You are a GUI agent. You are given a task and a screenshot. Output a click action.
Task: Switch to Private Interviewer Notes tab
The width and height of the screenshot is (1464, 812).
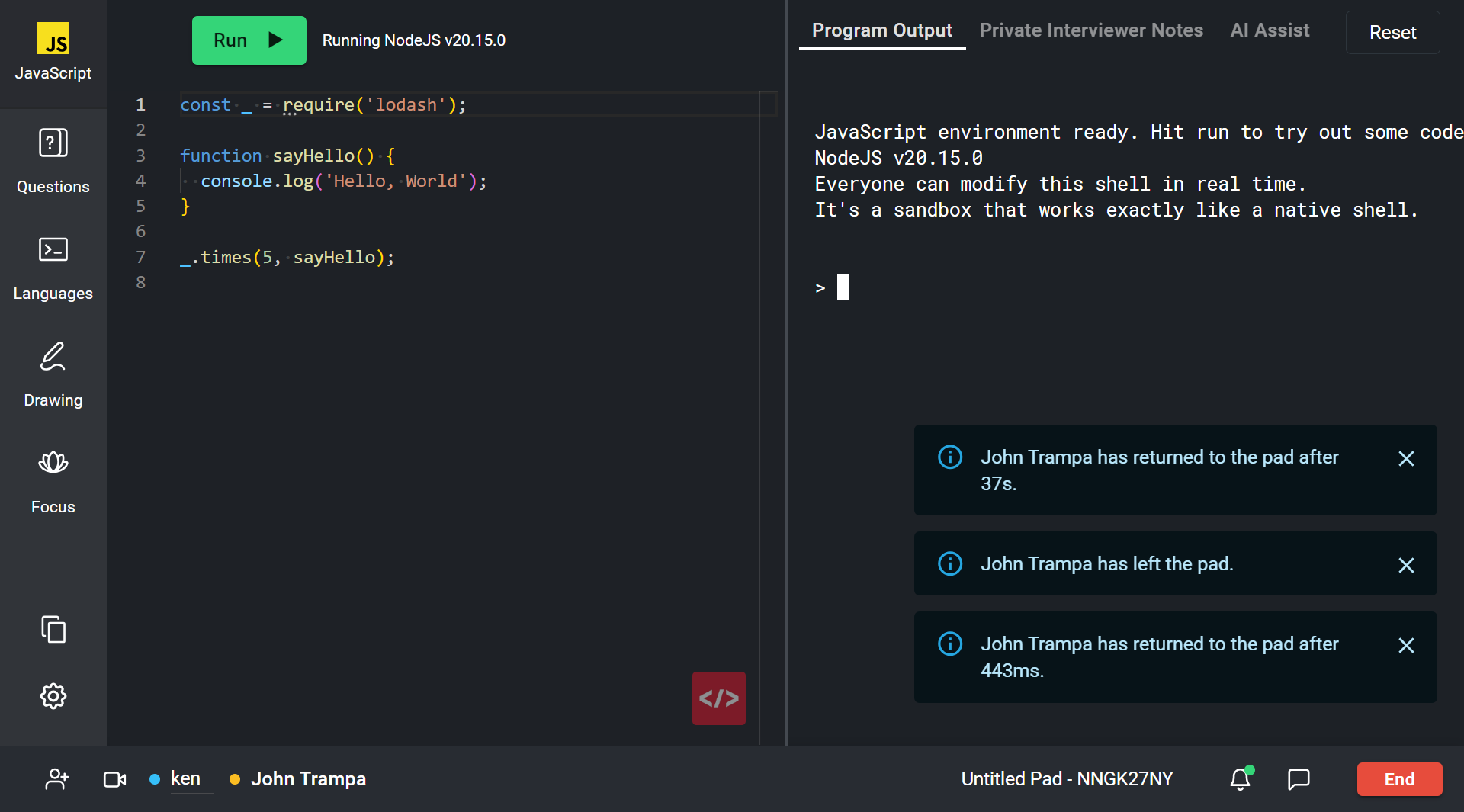pos(1091,30)
